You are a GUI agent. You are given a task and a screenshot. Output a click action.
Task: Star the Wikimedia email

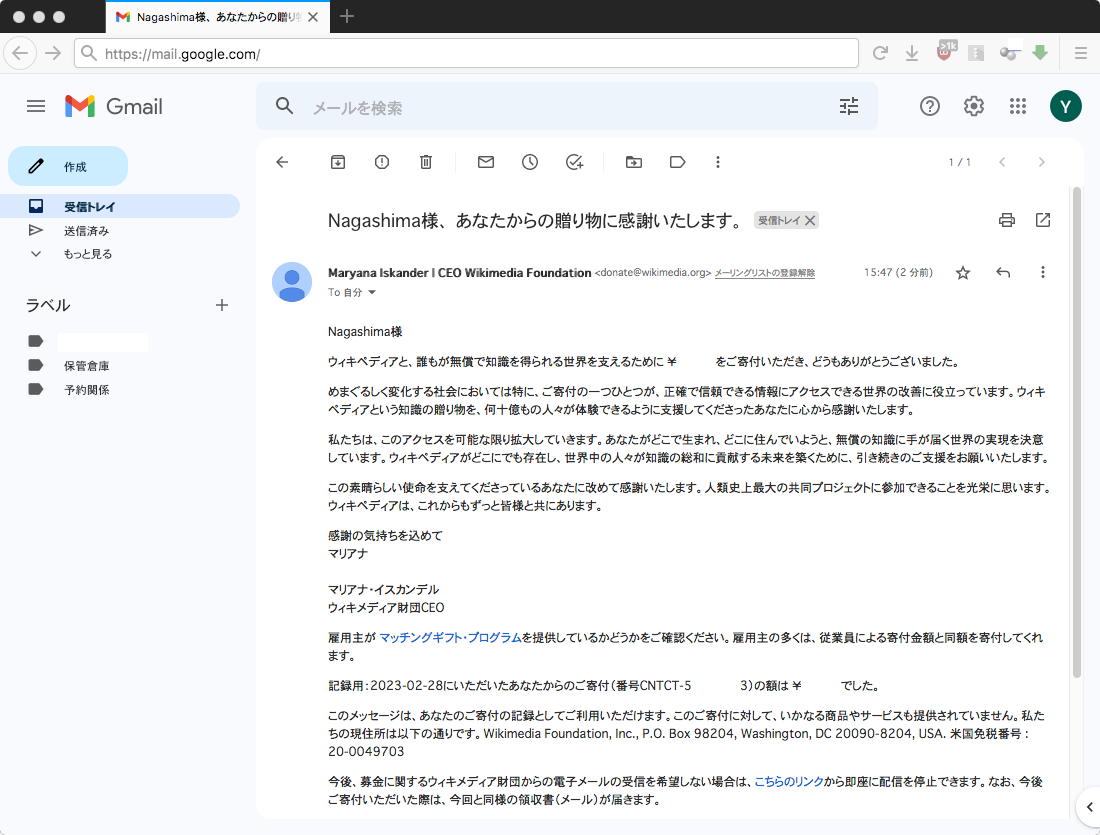[x=963, y=272]
